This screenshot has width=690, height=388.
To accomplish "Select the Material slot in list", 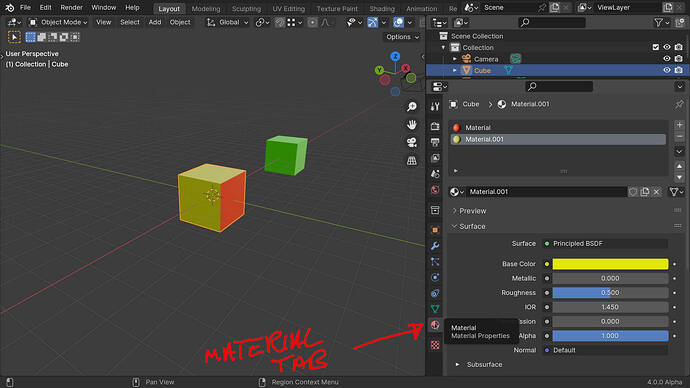I will (x=558, y=128).
